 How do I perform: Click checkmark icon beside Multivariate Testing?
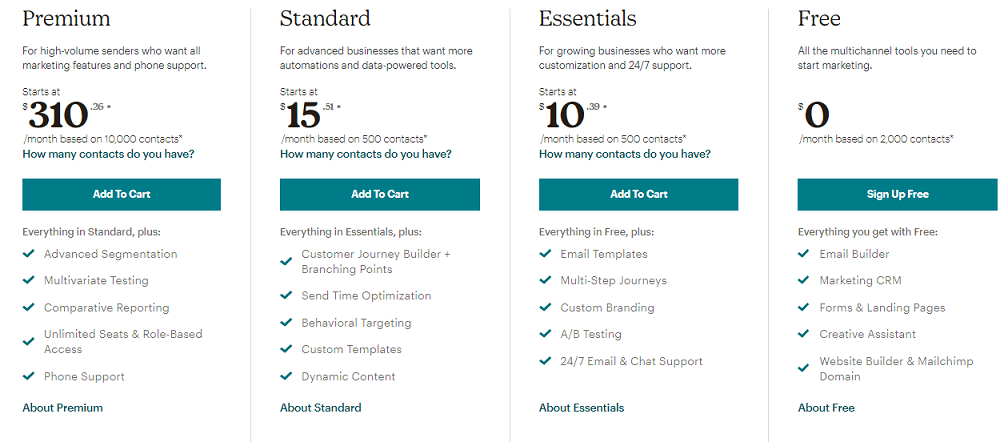(28, 281)
